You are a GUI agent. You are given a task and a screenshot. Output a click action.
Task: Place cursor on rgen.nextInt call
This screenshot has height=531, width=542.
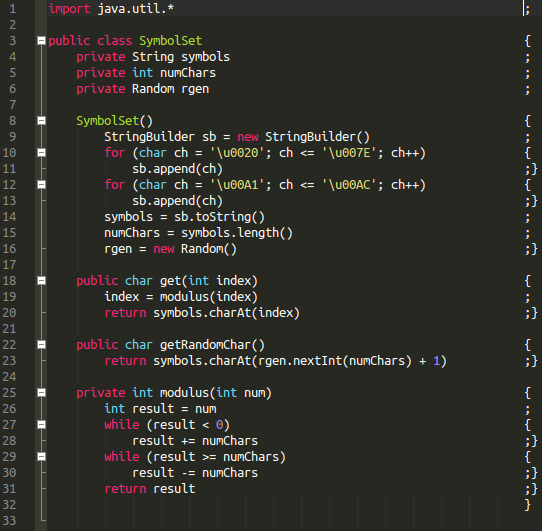[300, 361]
